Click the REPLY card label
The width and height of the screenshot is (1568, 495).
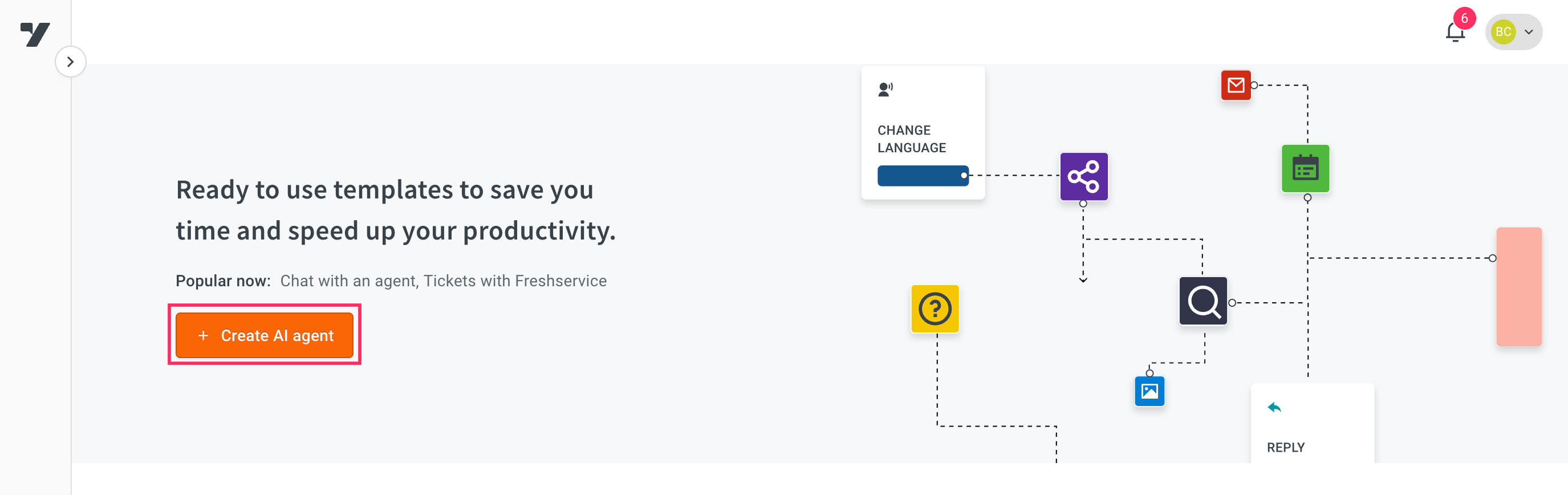tap(1286, 448)
